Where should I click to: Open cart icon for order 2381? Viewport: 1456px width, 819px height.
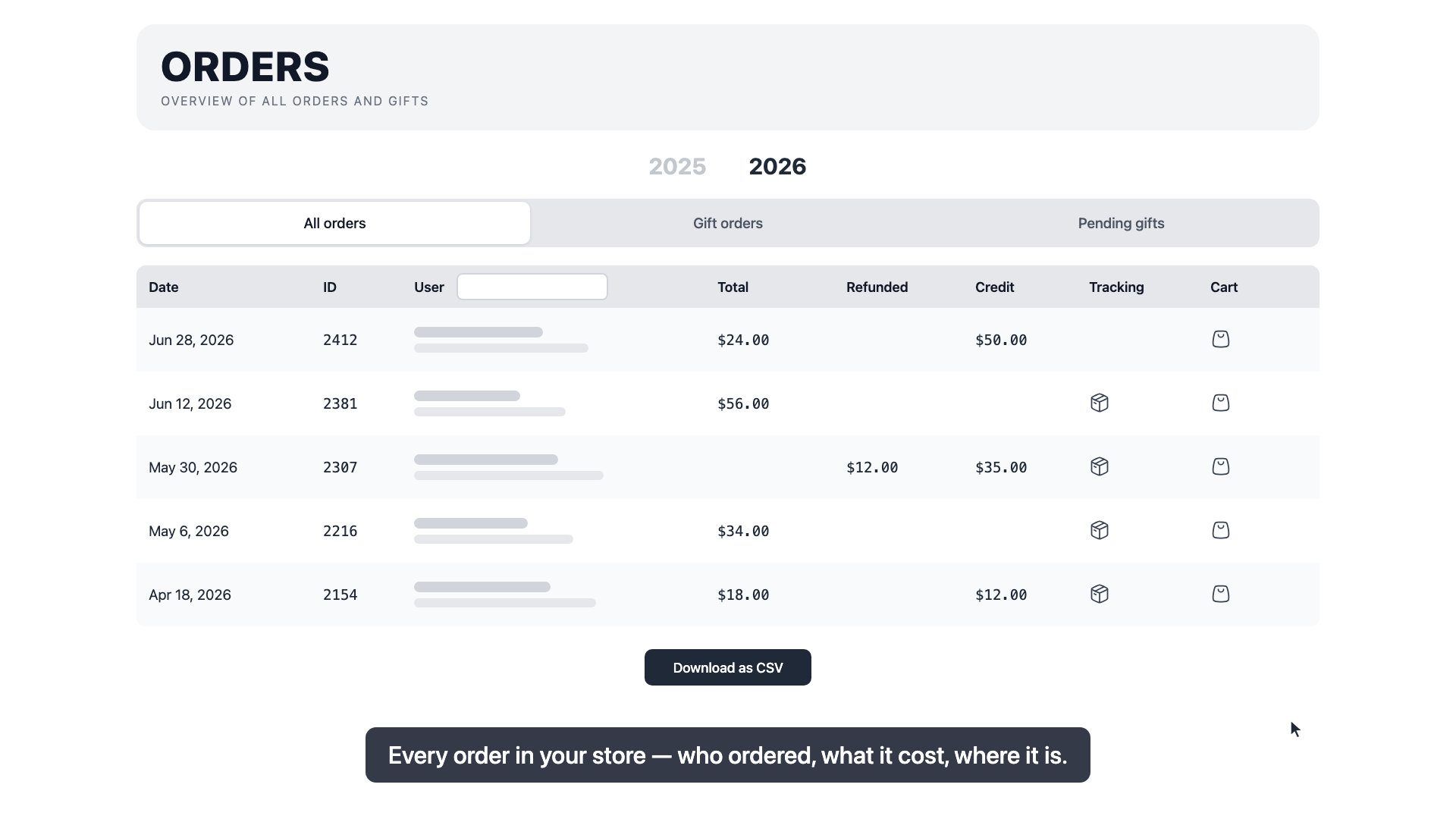click(1220, 403)
